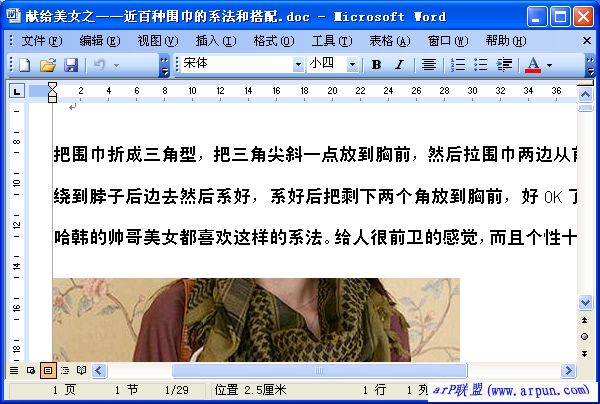Click the scarf photo in the document
Viewport: 600px width, 404px height.
pos(256,320)
